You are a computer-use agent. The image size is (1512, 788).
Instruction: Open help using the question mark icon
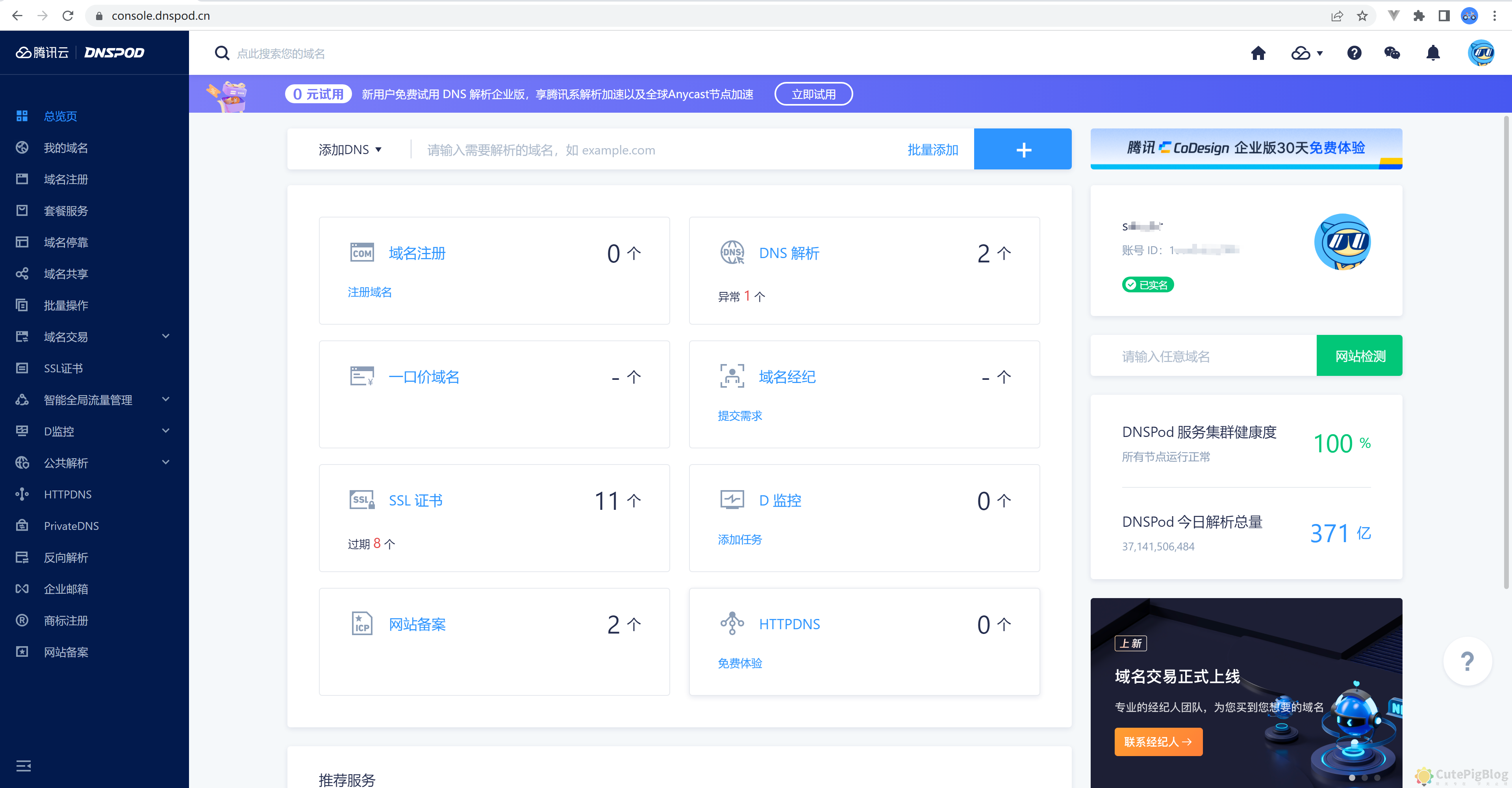tap(1354, 53)
